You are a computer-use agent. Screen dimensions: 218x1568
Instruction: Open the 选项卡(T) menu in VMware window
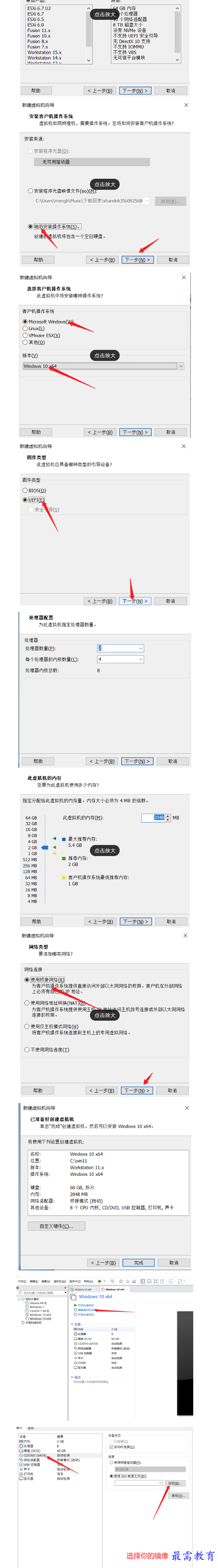point(75,1281)
